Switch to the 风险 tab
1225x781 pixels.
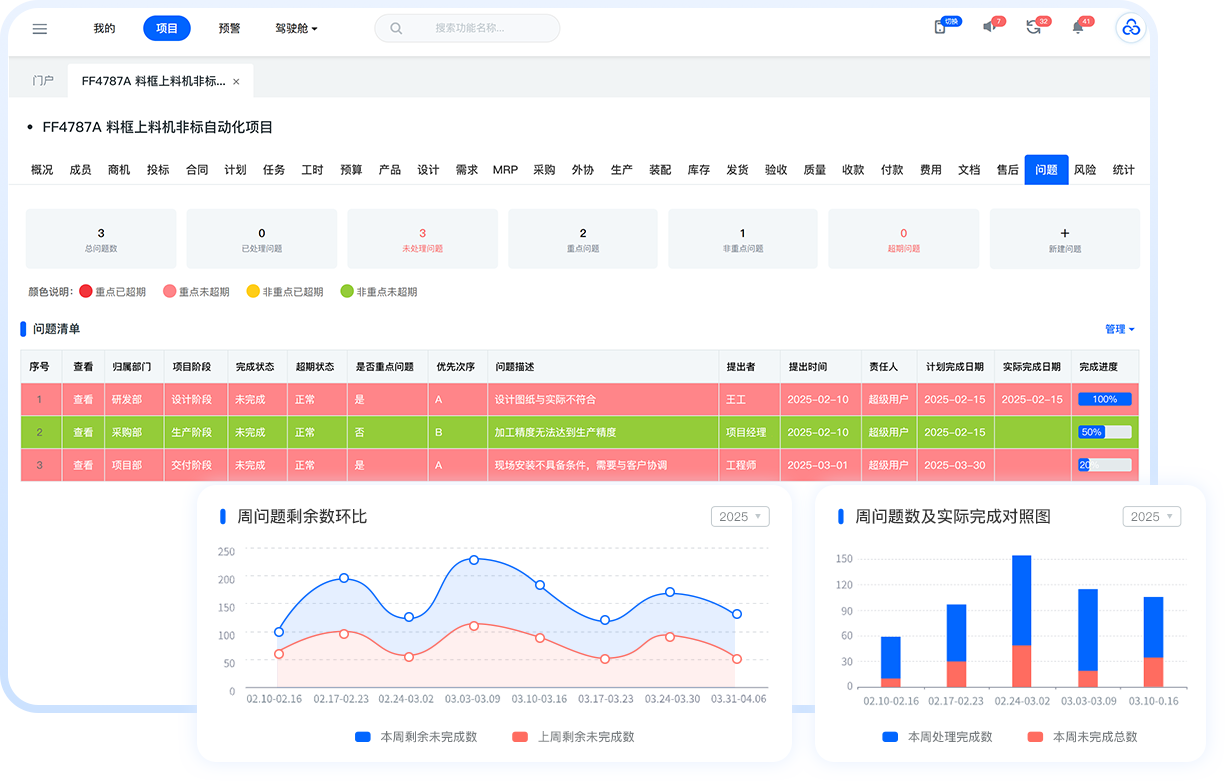1085,170
